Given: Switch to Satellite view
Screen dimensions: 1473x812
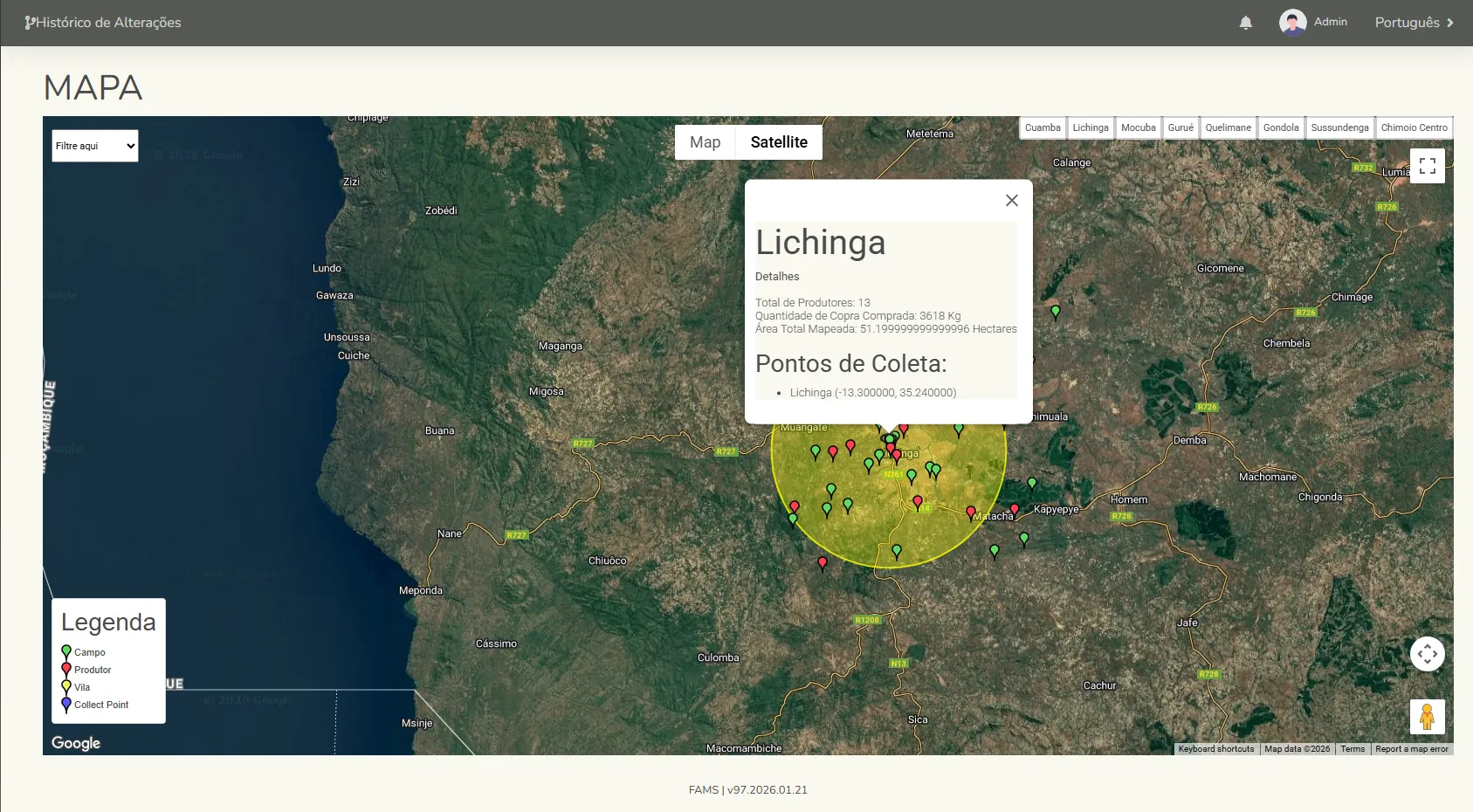Looking at the screenshot, I should pyautogui.click(x=779, y=142).
